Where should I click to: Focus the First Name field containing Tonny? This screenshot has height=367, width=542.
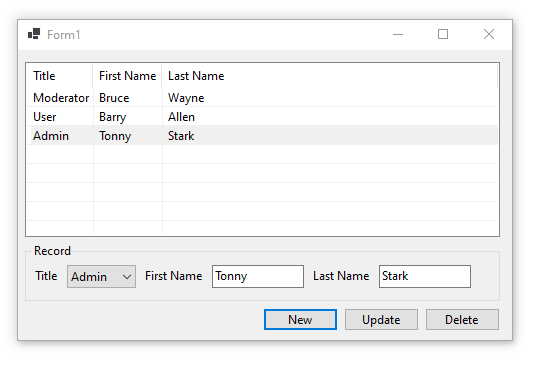(258, 276)
